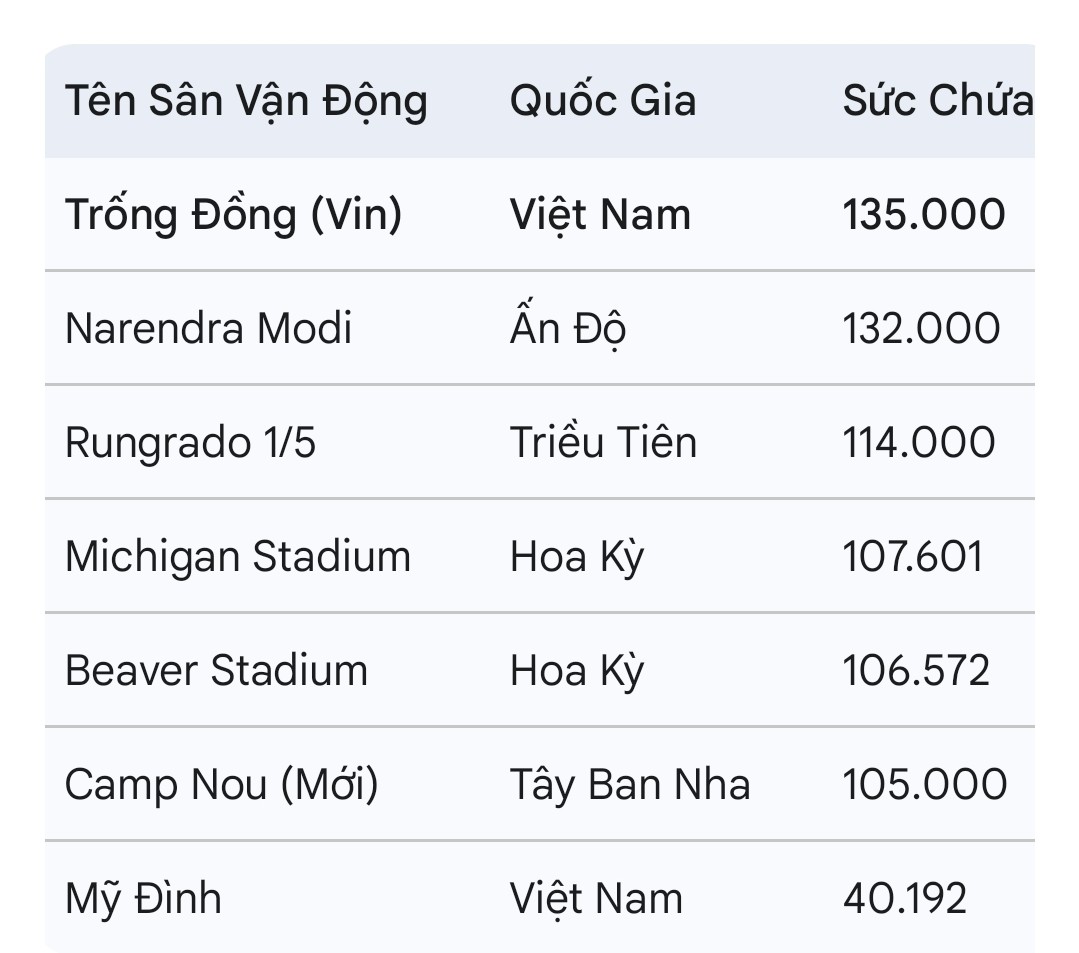1079x953 pixels.
Task: Click the "Camp Nou (Mới)" stadium cell
Action: [x=222, y=785]
